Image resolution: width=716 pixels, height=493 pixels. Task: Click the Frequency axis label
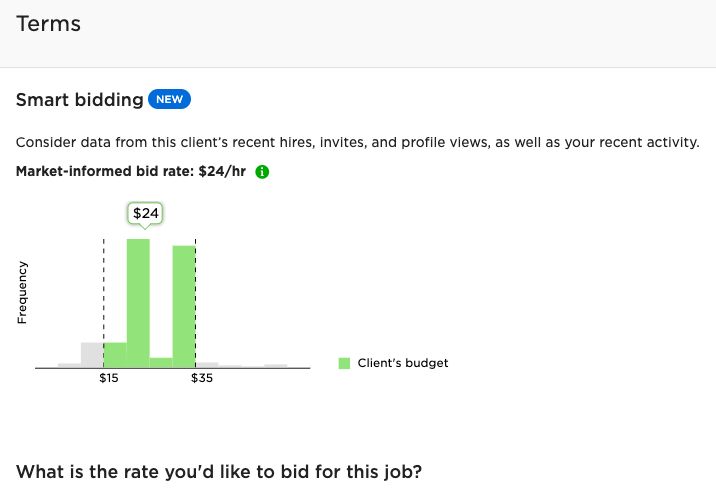point(22,292)
